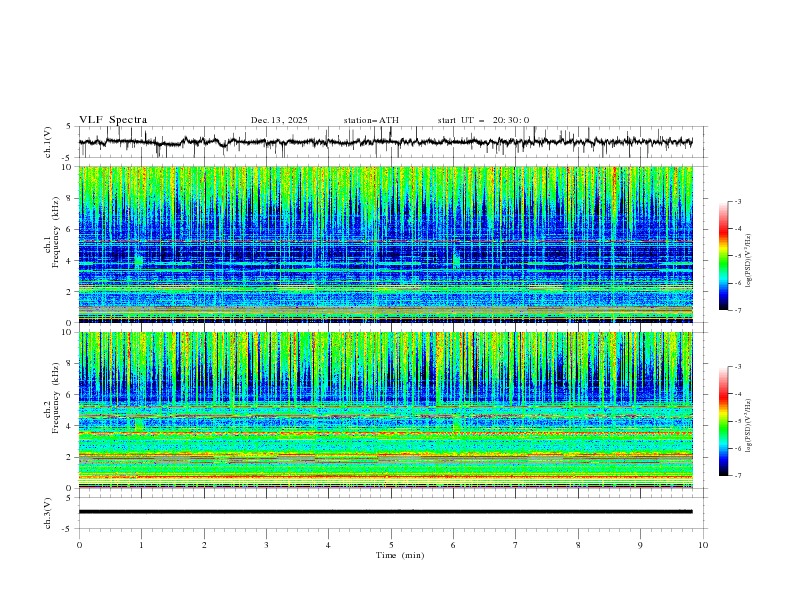
Task: Click time axis tick label "8"
Action: click(578, 545)
